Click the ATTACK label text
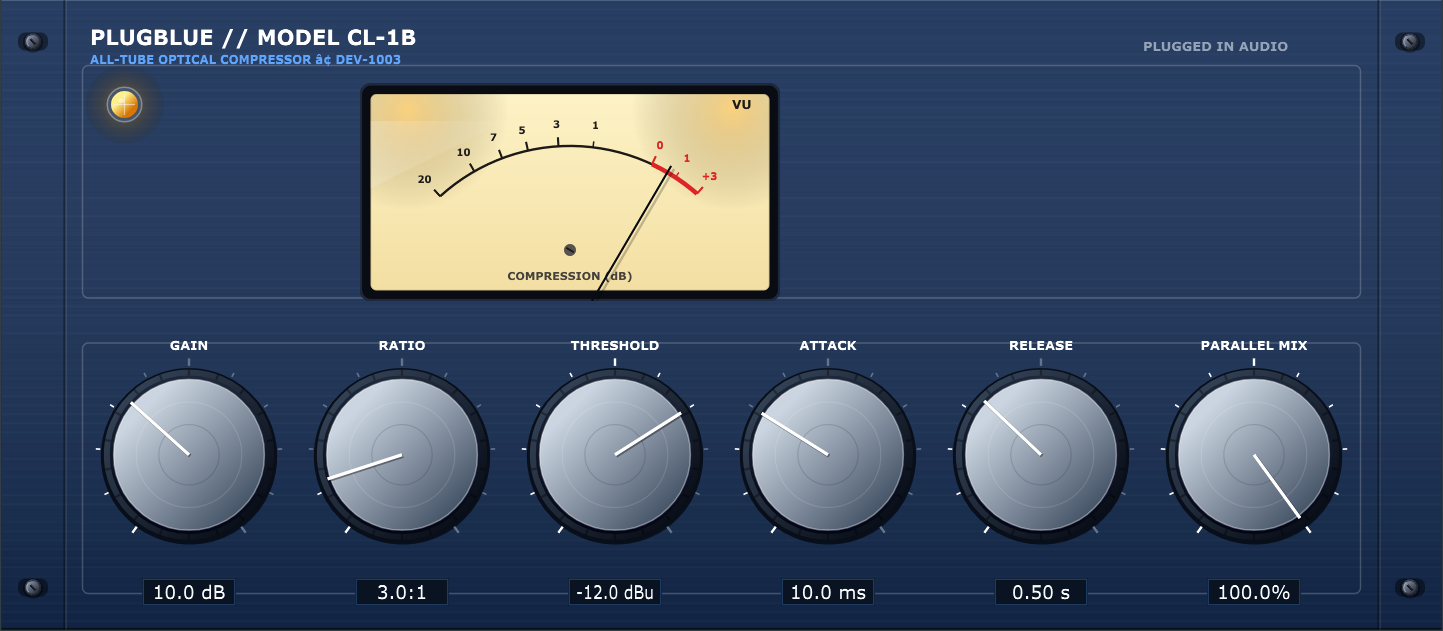This screenshot has height=631, width=1443. [x=828, y=345]
